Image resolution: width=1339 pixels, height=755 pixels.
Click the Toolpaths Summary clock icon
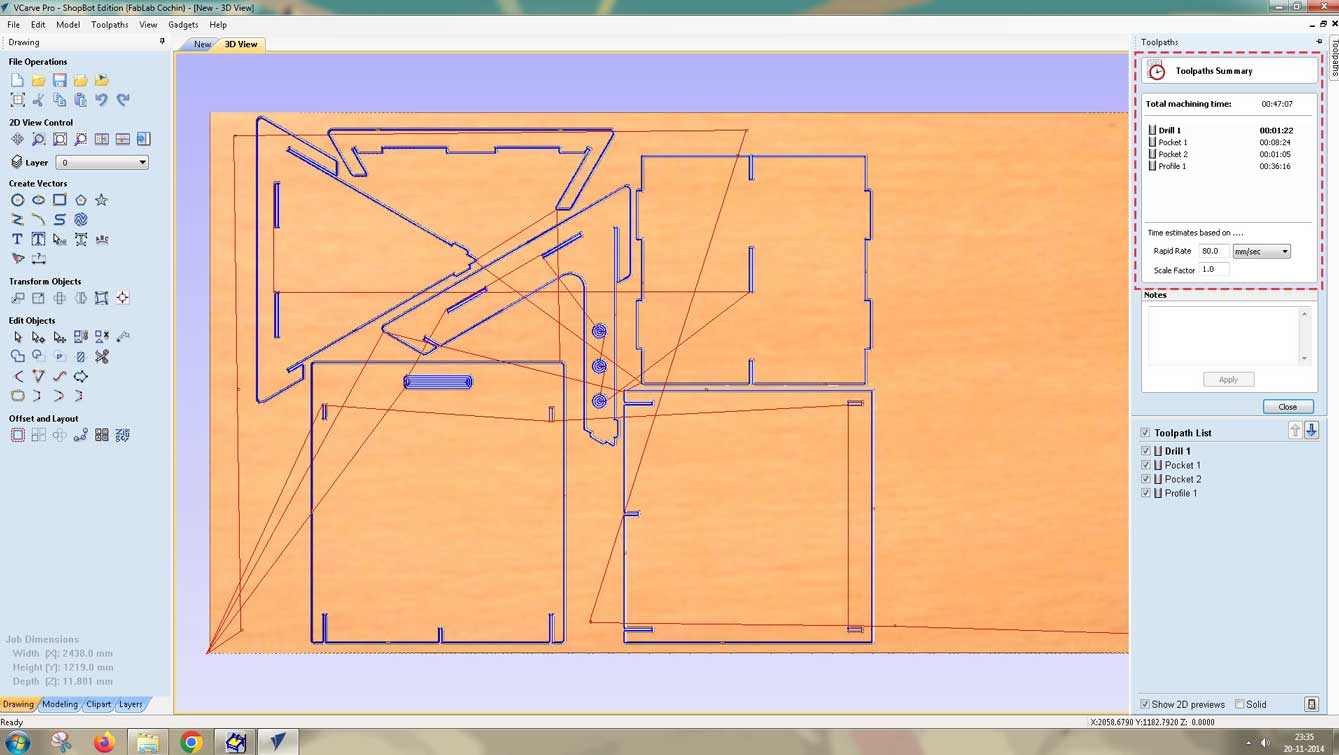click(1157, 71)
